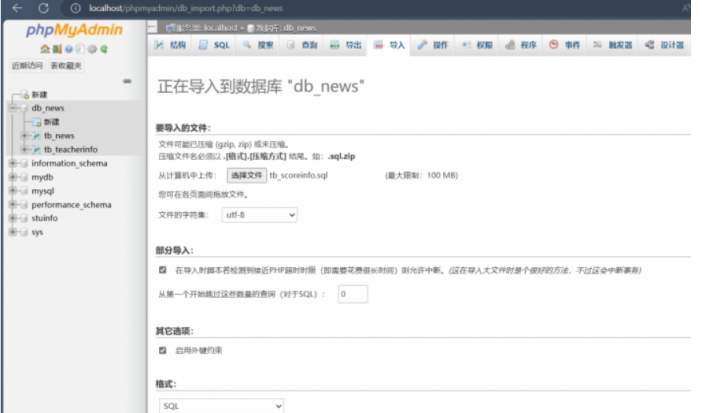This screenshot has width=702, height=413.
Task: Expand the mydb database node
Action: pos(13,177)
